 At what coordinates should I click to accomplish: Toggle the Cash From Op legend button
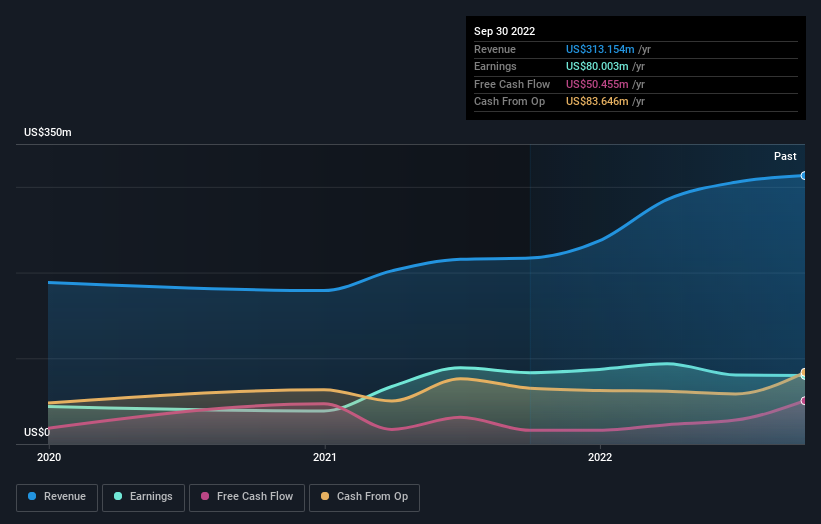(x=364, y=497)
